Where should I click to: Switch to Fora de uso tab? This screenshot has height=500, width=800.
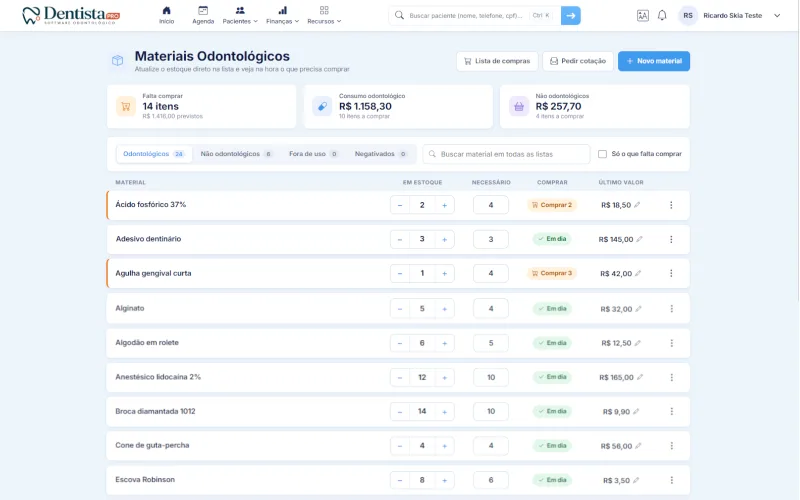click(313, 154)
